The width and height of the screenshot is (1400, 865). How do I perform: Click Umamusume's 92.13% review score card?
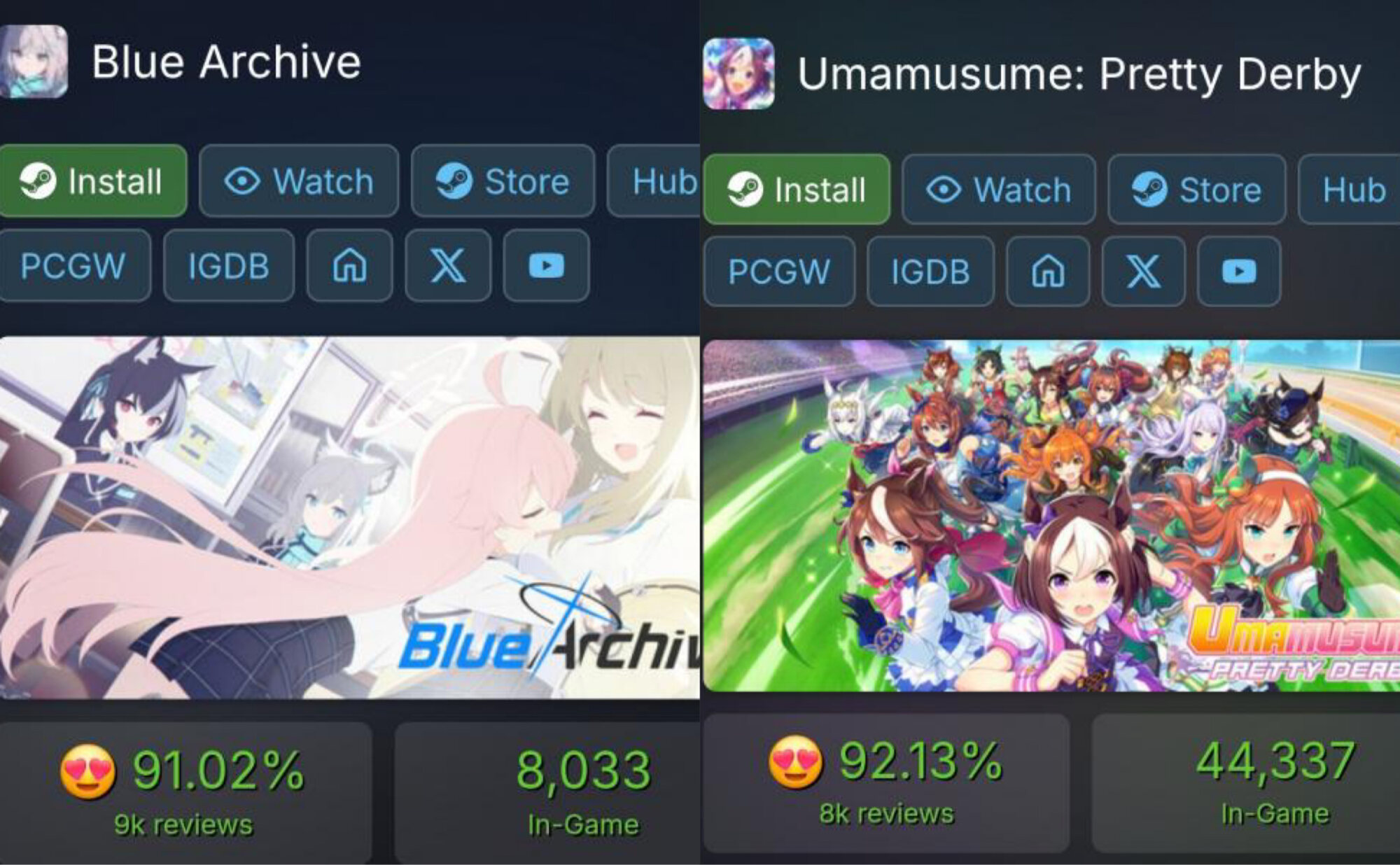[x=886, y=782]
